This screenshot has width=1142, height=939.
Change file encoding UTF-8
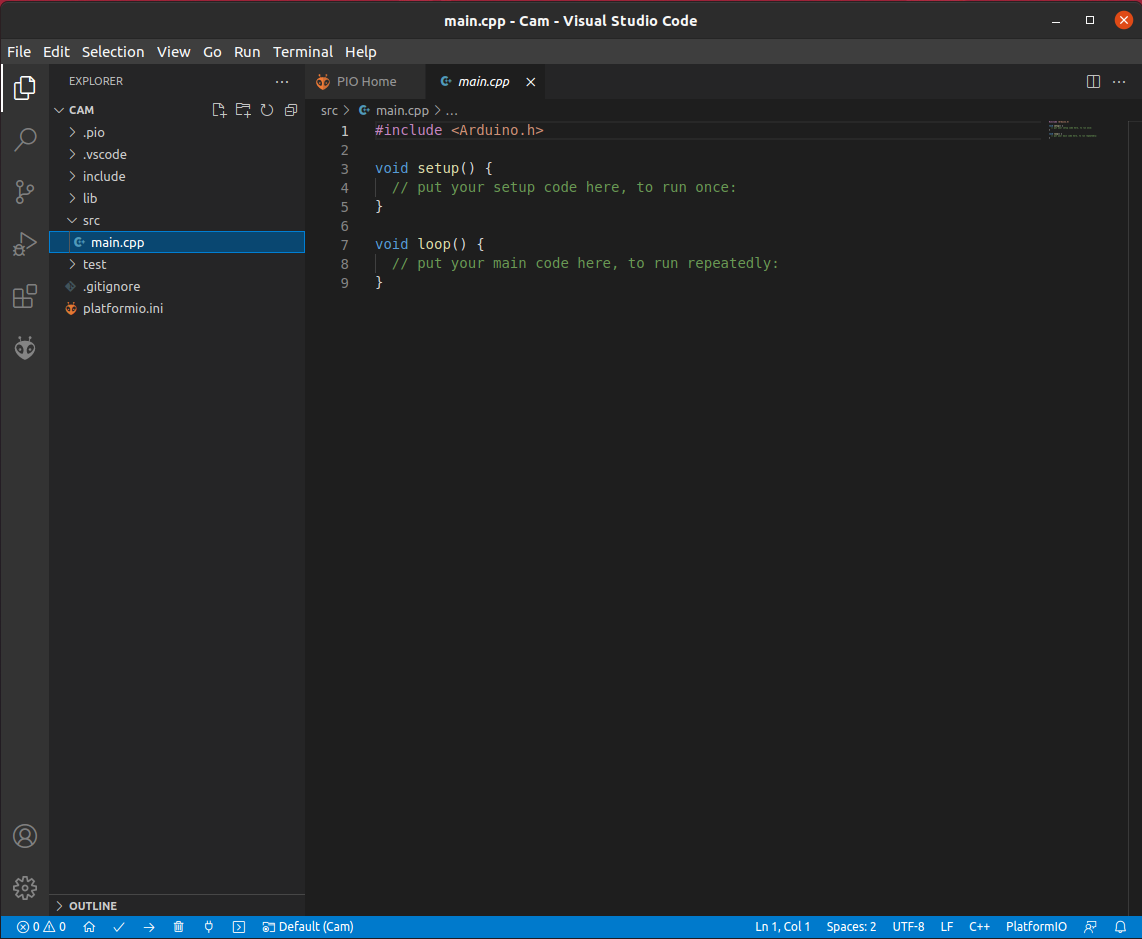click(908, 927)
